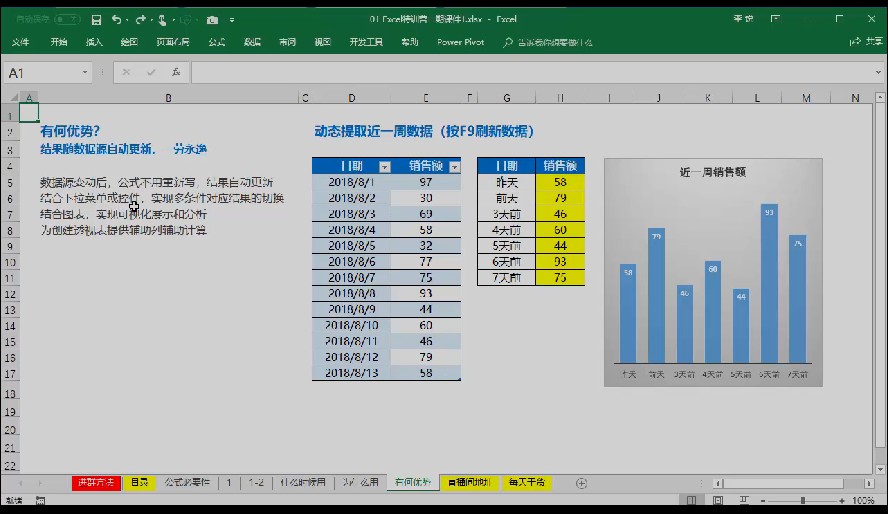Expand the formula bar with its arrow
The height and width of the screenshot is (514, 888).
click(878, 72)
